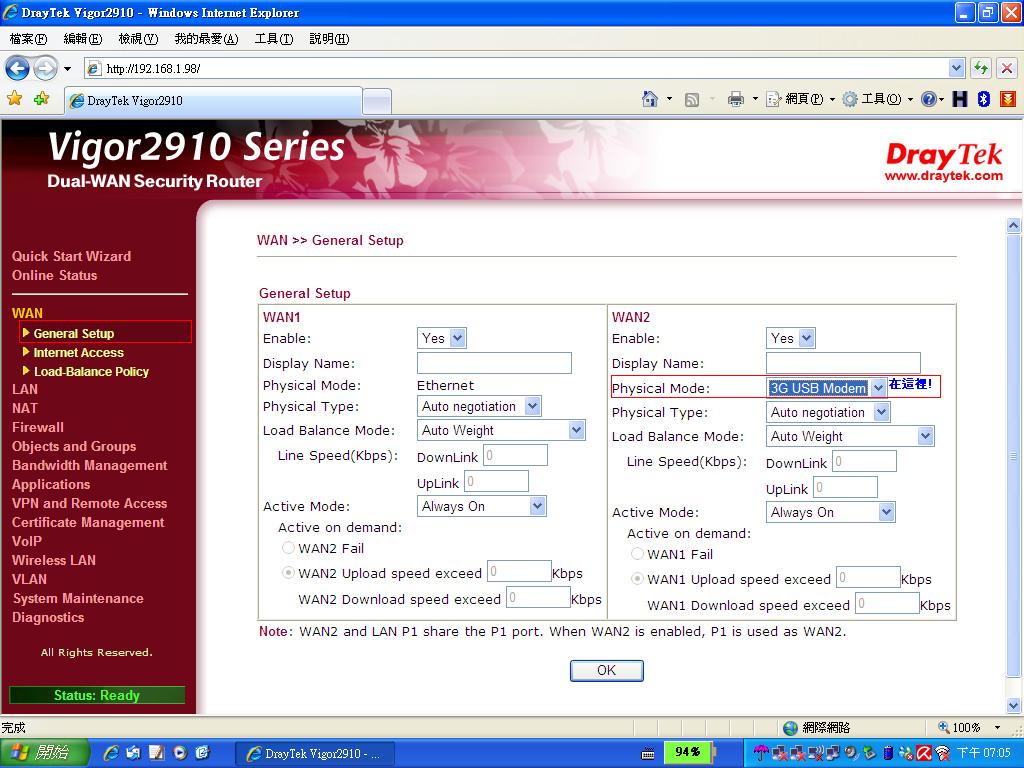Open System Maintenance sidebar section

(78, 598)
